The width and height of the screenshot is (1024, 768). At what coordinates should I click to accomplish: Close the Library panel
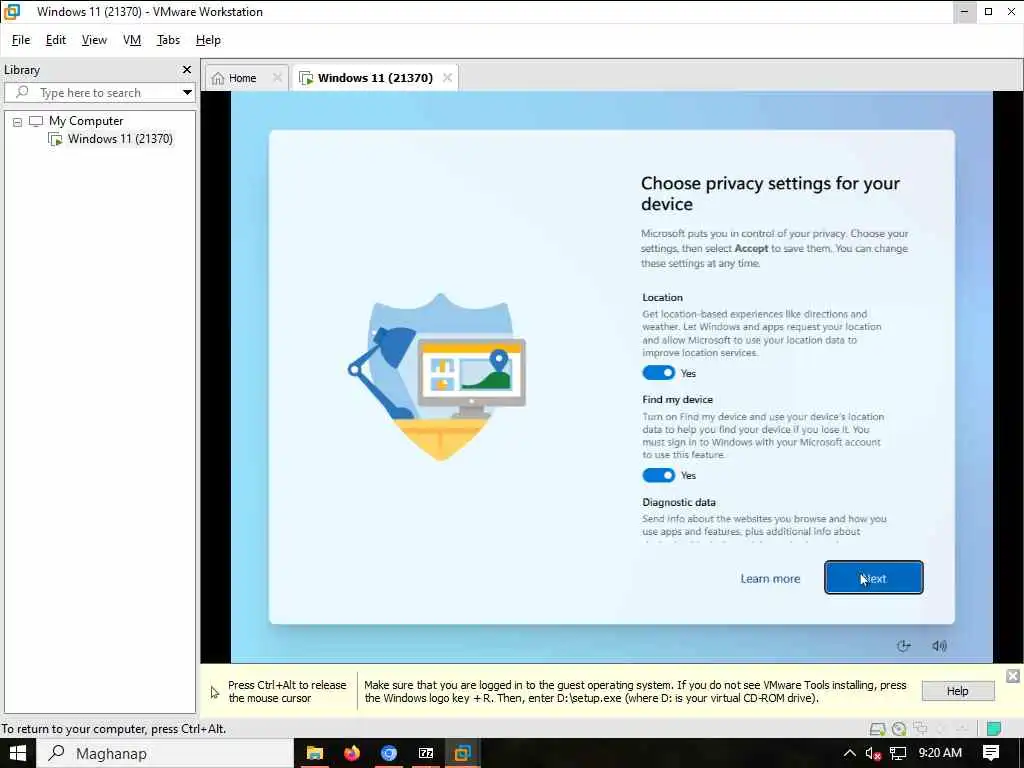[187, 69]
